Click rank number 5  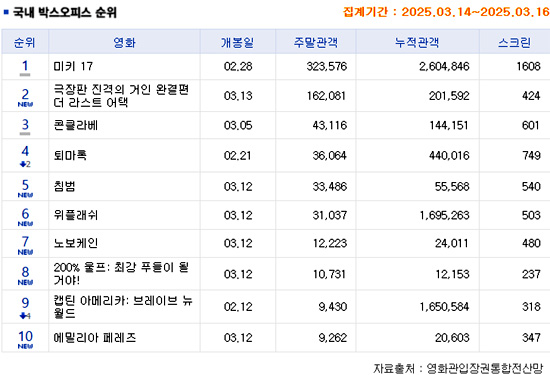[x=25, y=185]
